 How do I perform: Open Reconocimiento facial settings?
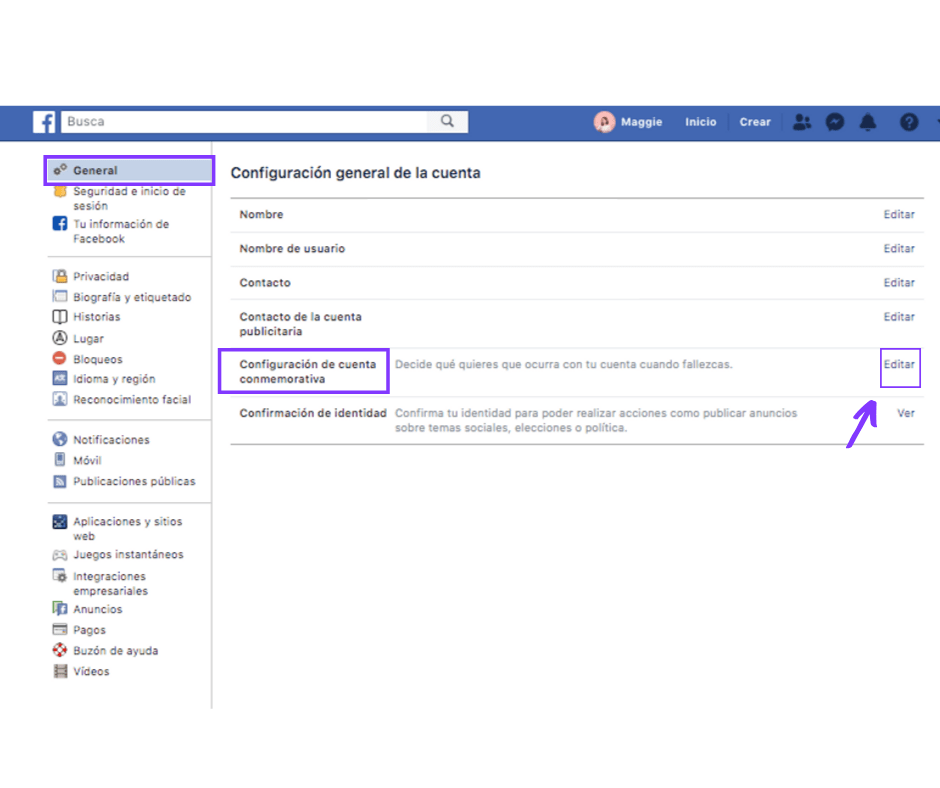click(132, 399)
